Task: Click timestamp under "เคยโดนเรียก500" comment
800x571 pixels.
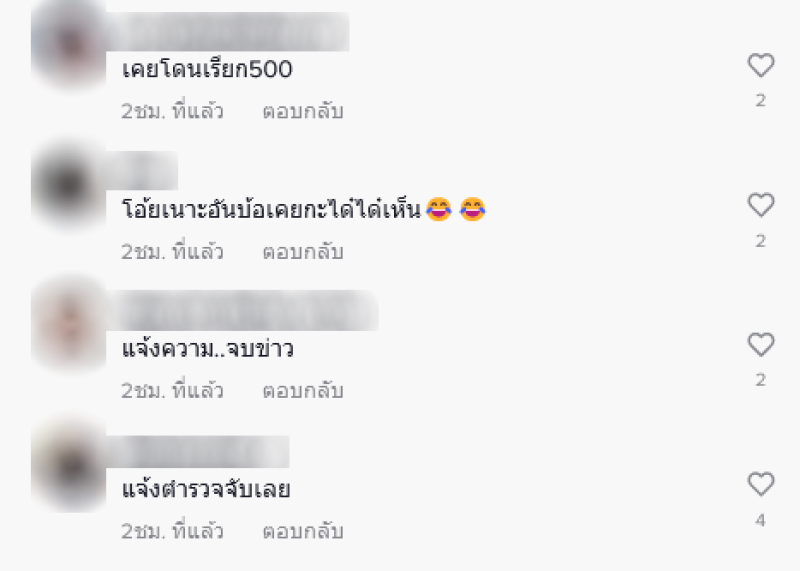Action: [172, 111]
